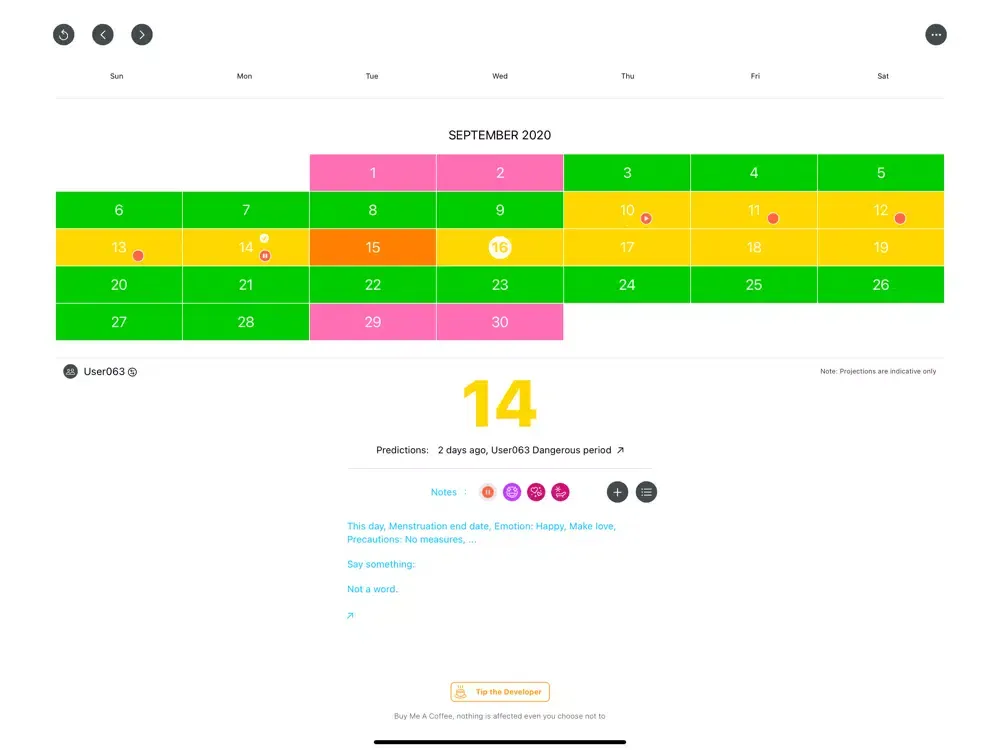Select green date 9
This screenshot has height=750, width=1000.
(x=500, y=210)
